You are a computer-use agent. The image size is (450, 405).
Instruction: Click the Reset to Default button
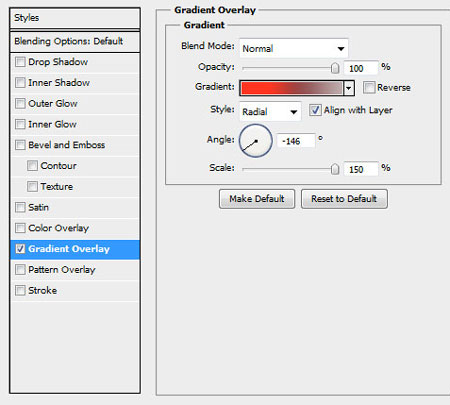344,199
